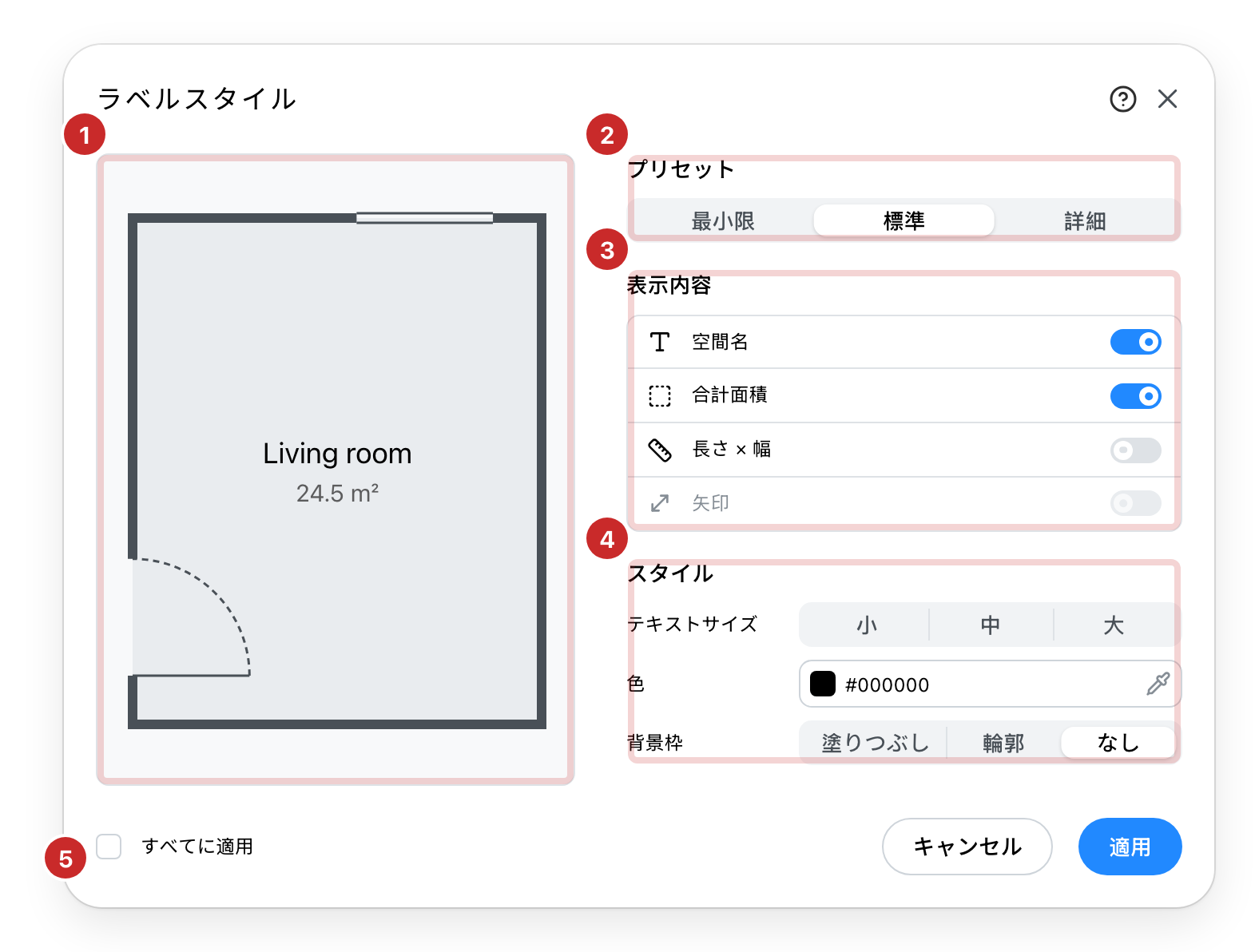The height and width of the screenshot is (952, 1259).
Task: Switch to the 詳細 preset
Action: (x=1085, y=220)
